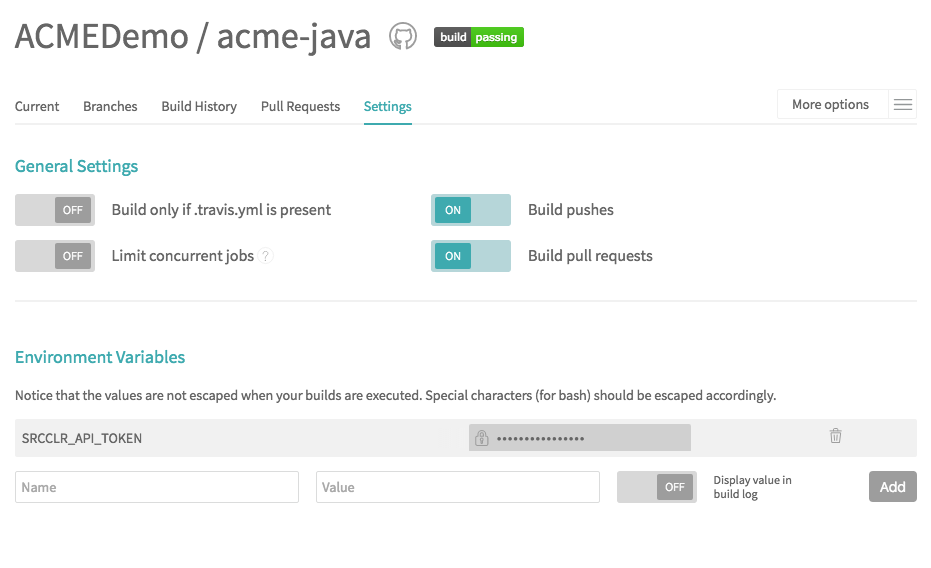The height and width of the screenshot is (568, 931).
Task: View the Pull Requests tab
Action: click(x=300, y=106)
